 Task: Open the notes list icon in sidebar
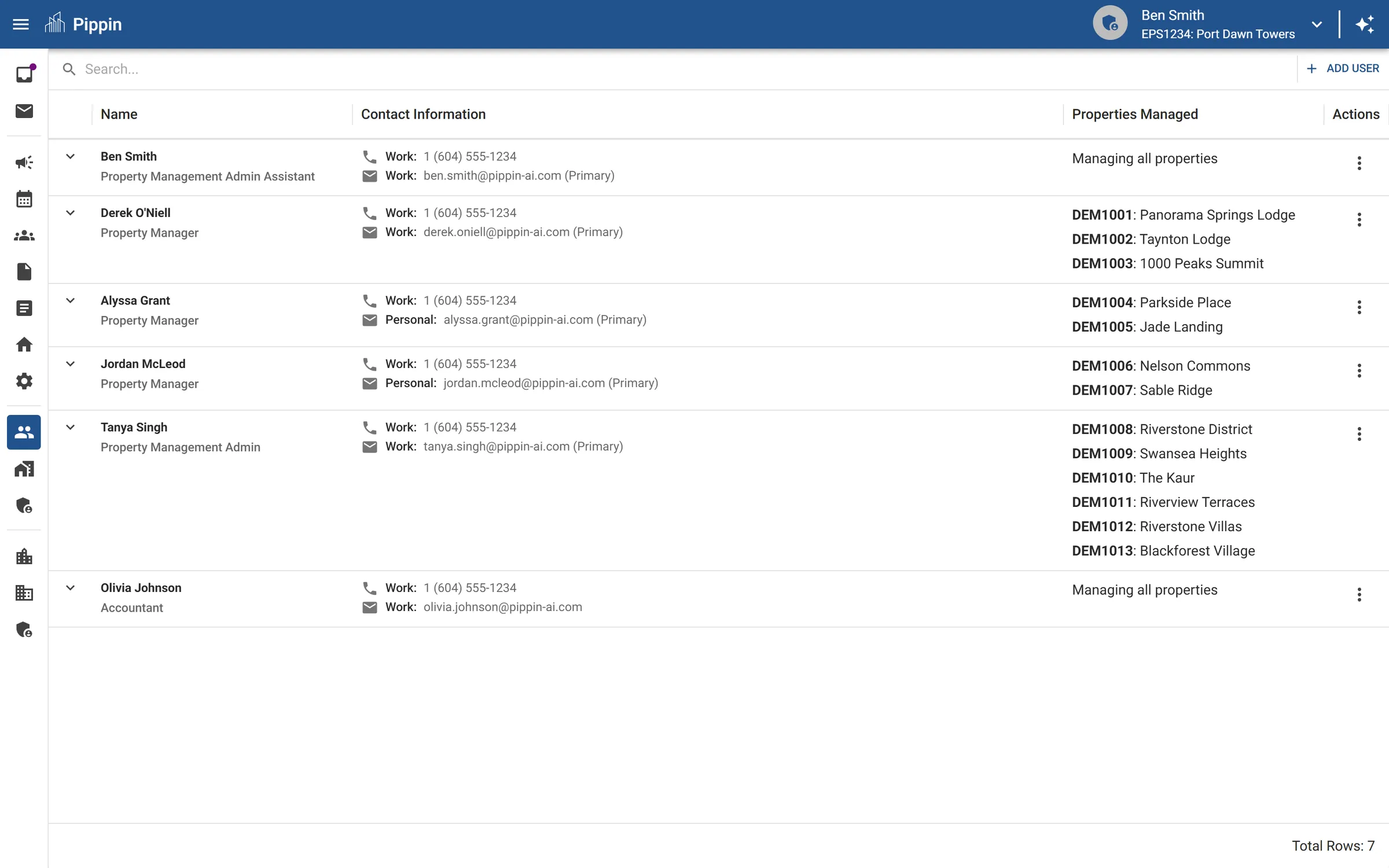click(24, 307)
